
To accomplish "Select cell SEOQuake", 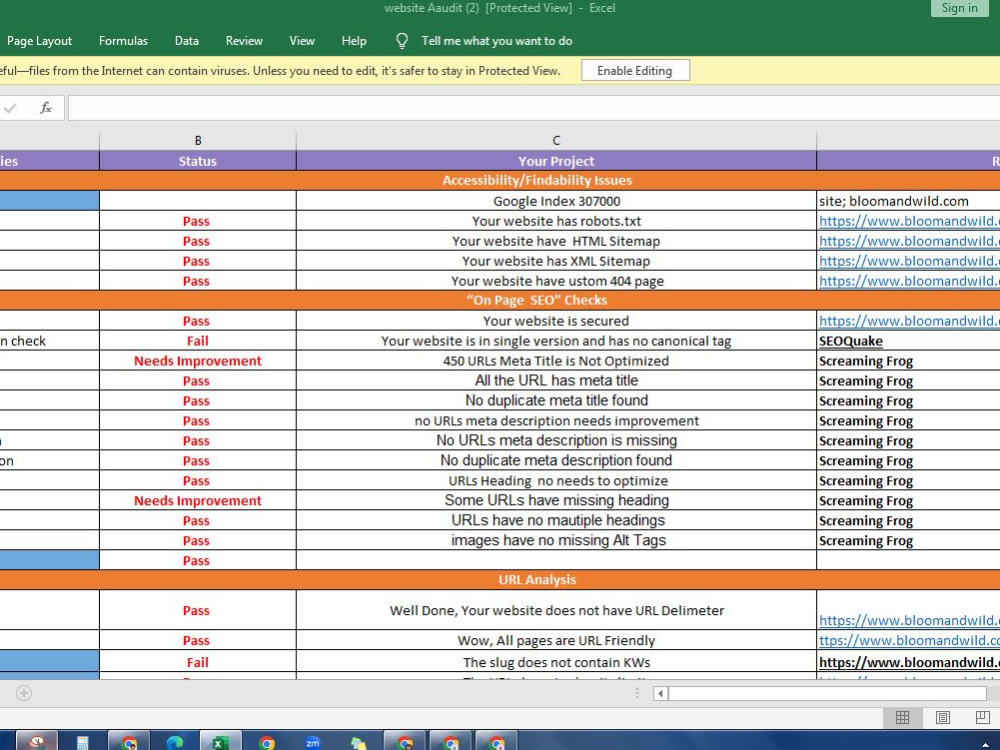I will [908, 341].
